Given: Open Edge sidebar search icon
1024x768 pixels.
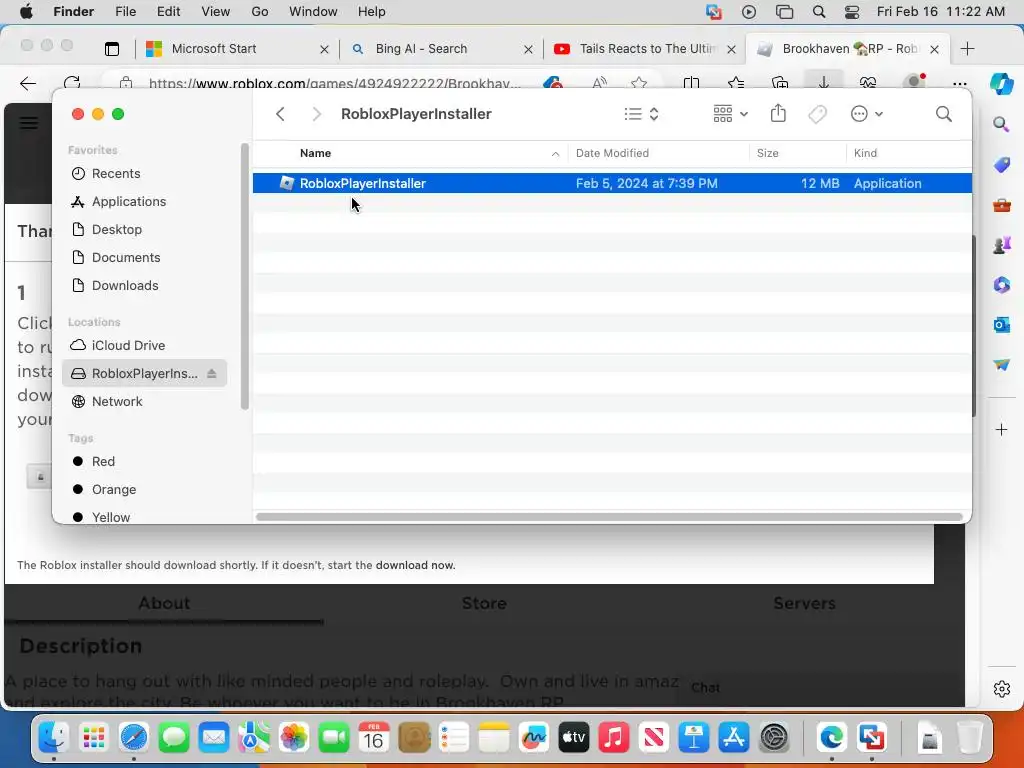Looking at the screenshot, I should (x=1001, y=124).
